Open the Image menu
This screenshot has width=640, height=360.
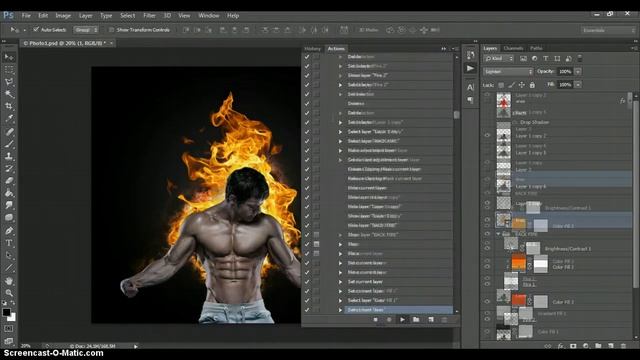63,16
